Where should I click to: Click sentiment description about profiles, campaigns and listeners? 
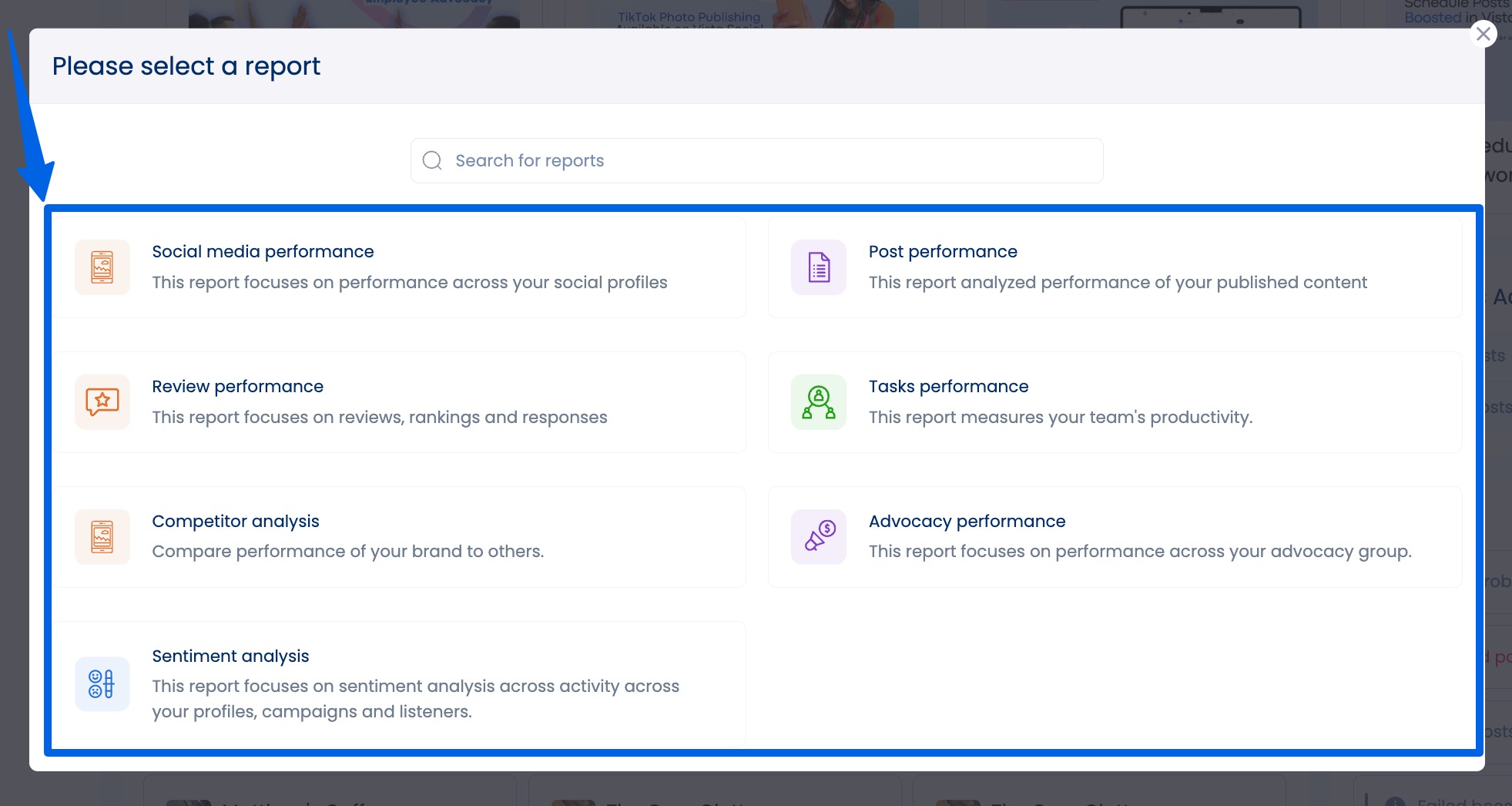tap(416, 699)
